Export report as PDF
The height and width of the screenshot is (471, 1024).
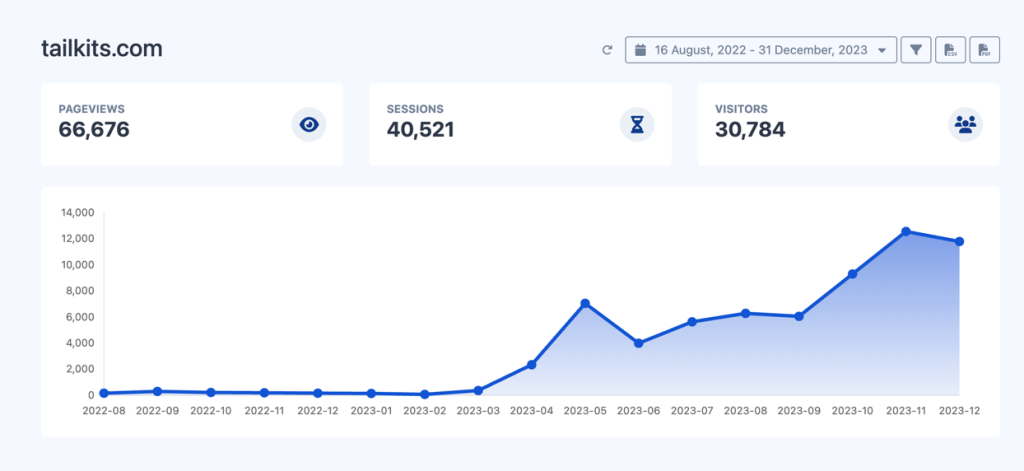[x=984, y=50]
